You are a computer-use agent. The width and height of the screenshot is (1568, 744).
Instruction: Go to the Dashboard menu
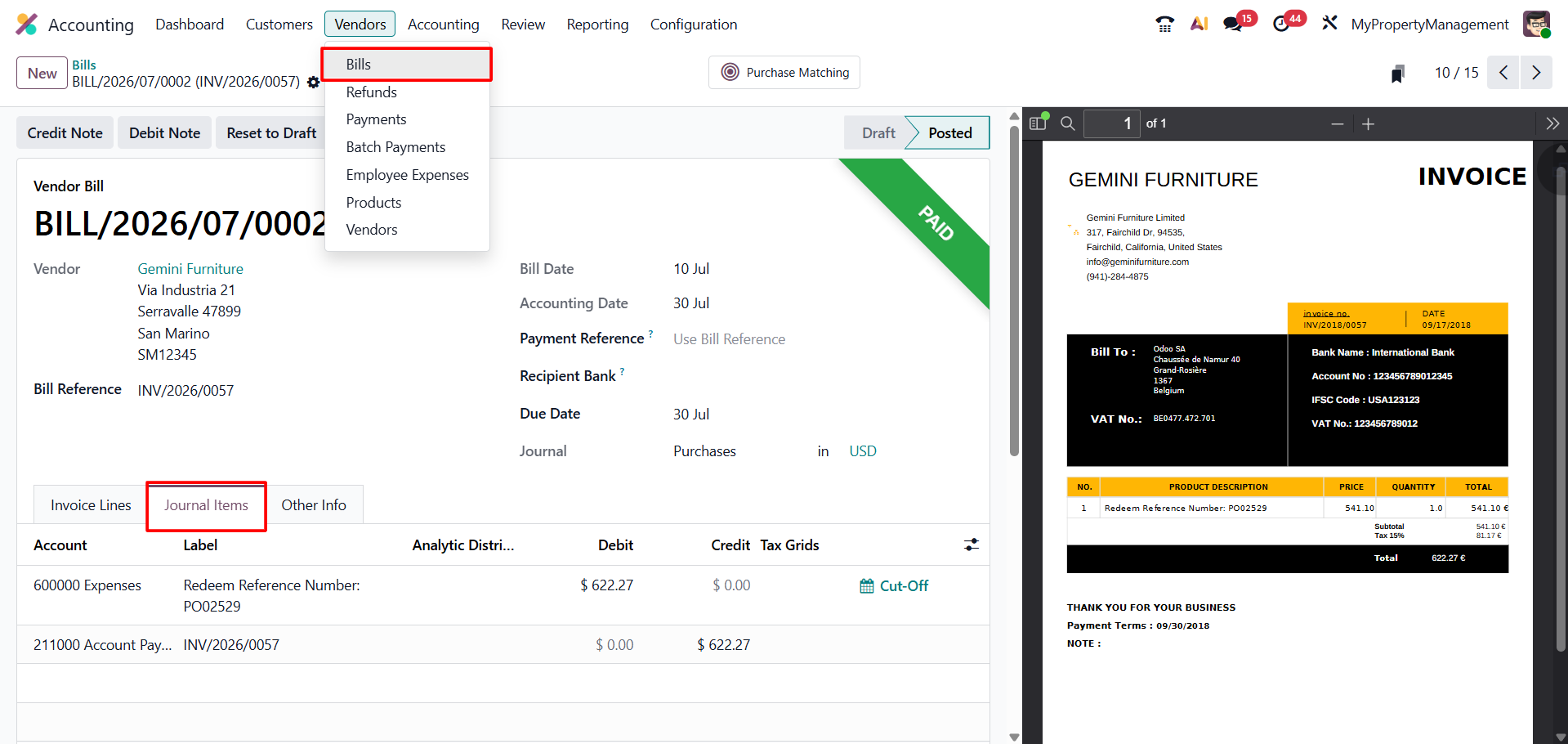point(190,25)
